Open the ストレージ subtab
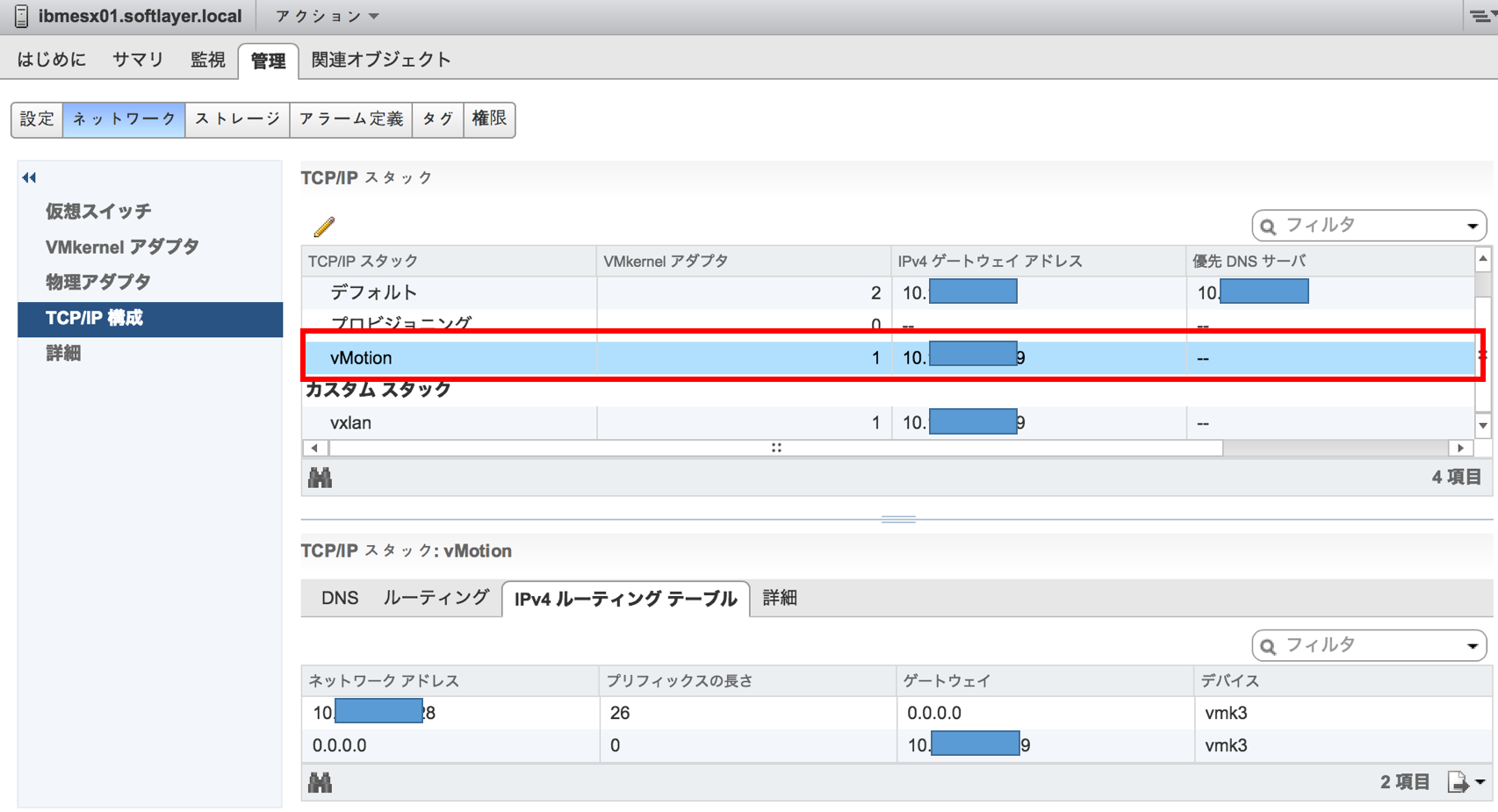Image resolution: width=1498 pixels, height=812 pixels. coord(237,119)
